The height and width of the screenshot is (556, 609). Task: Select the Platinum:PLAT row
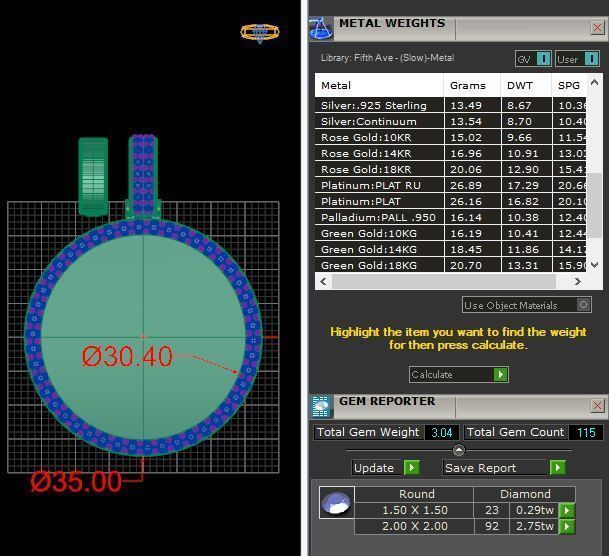click(x=451, y=201)
